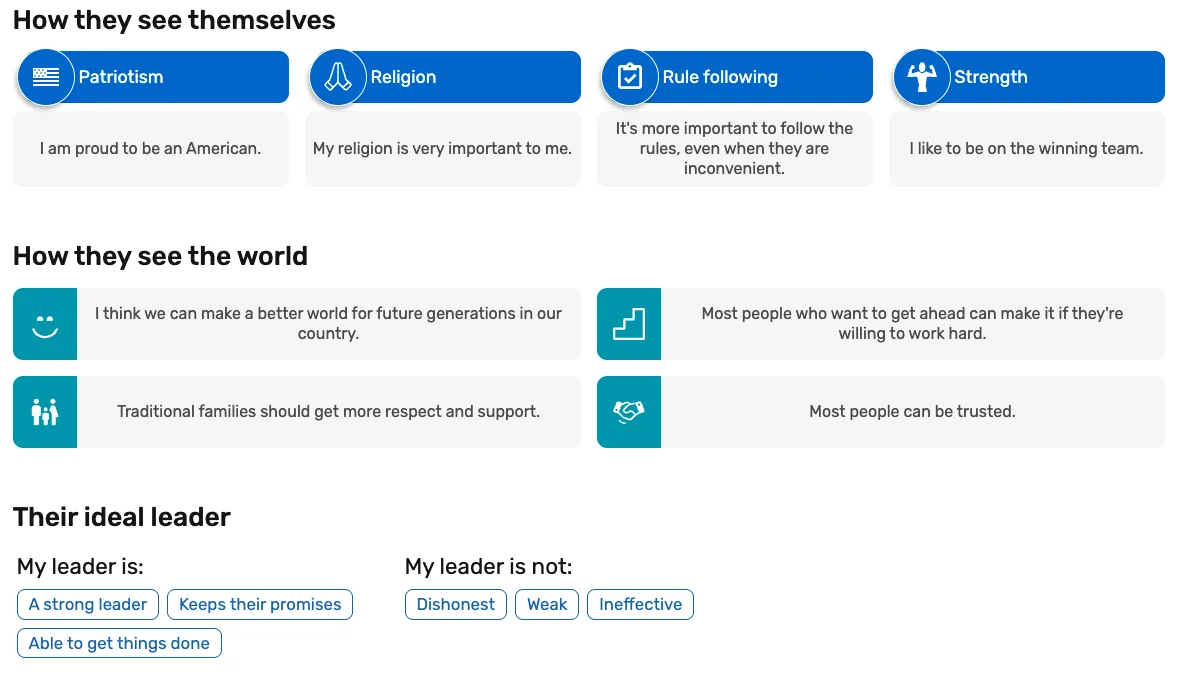Click the 'Ineffective' tag
Viewport: 1201px width, 682px height.
coord(640,604)
